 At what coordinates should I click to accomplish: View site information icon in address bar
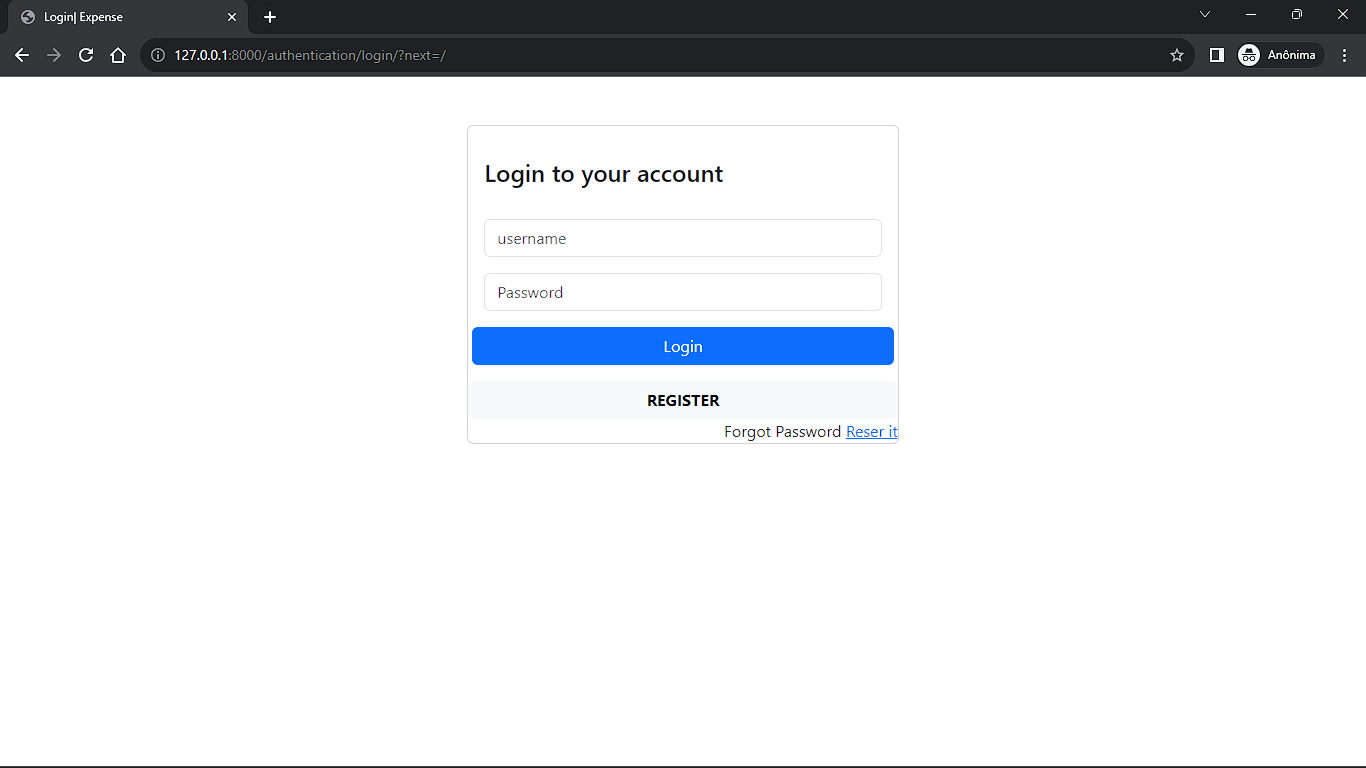(158, 55)
